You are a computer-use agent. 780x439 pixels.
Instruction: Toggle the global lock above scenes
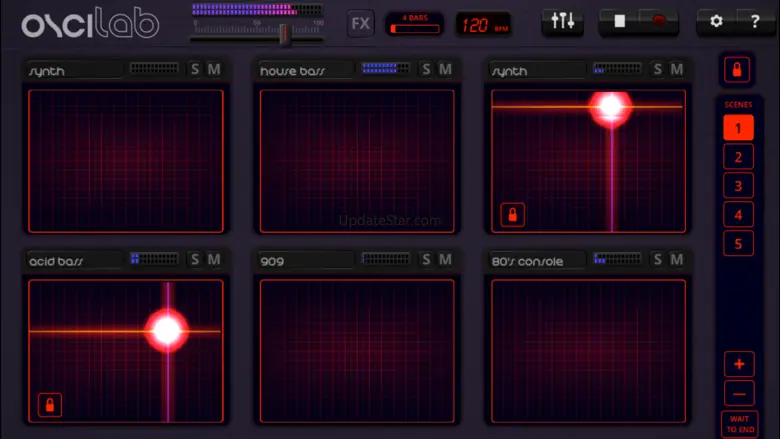click(738, 70)
